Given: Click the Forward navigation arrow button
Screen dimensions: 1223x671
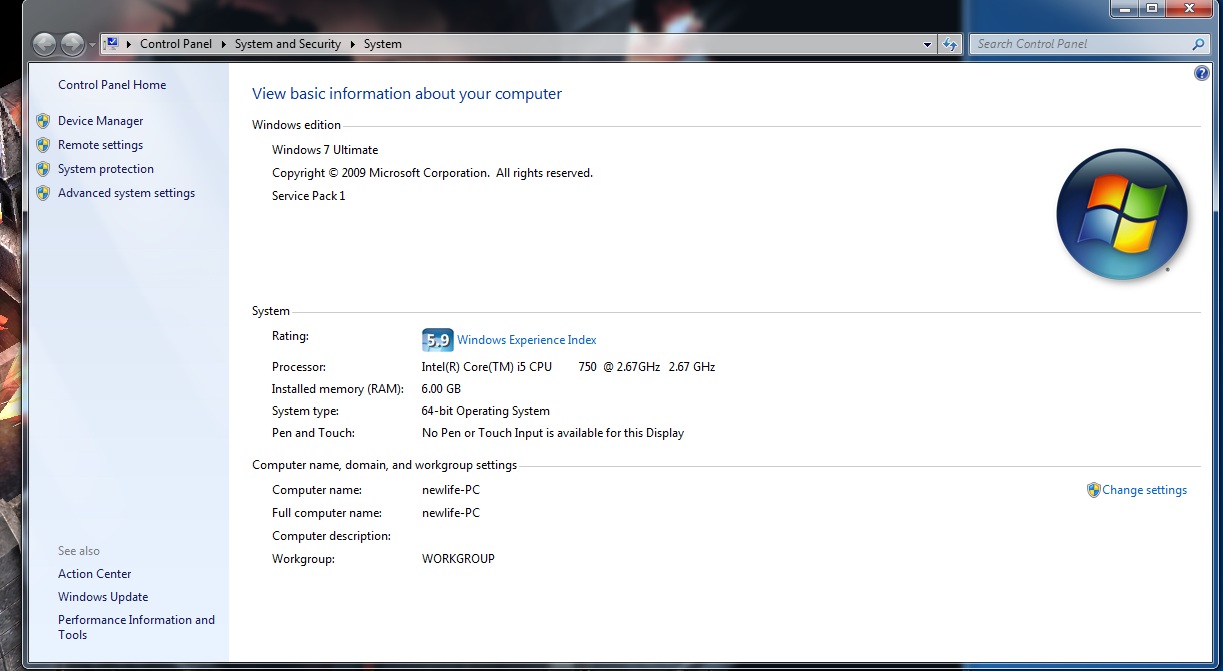Looking at the screenshot, I should click(73, 44).
